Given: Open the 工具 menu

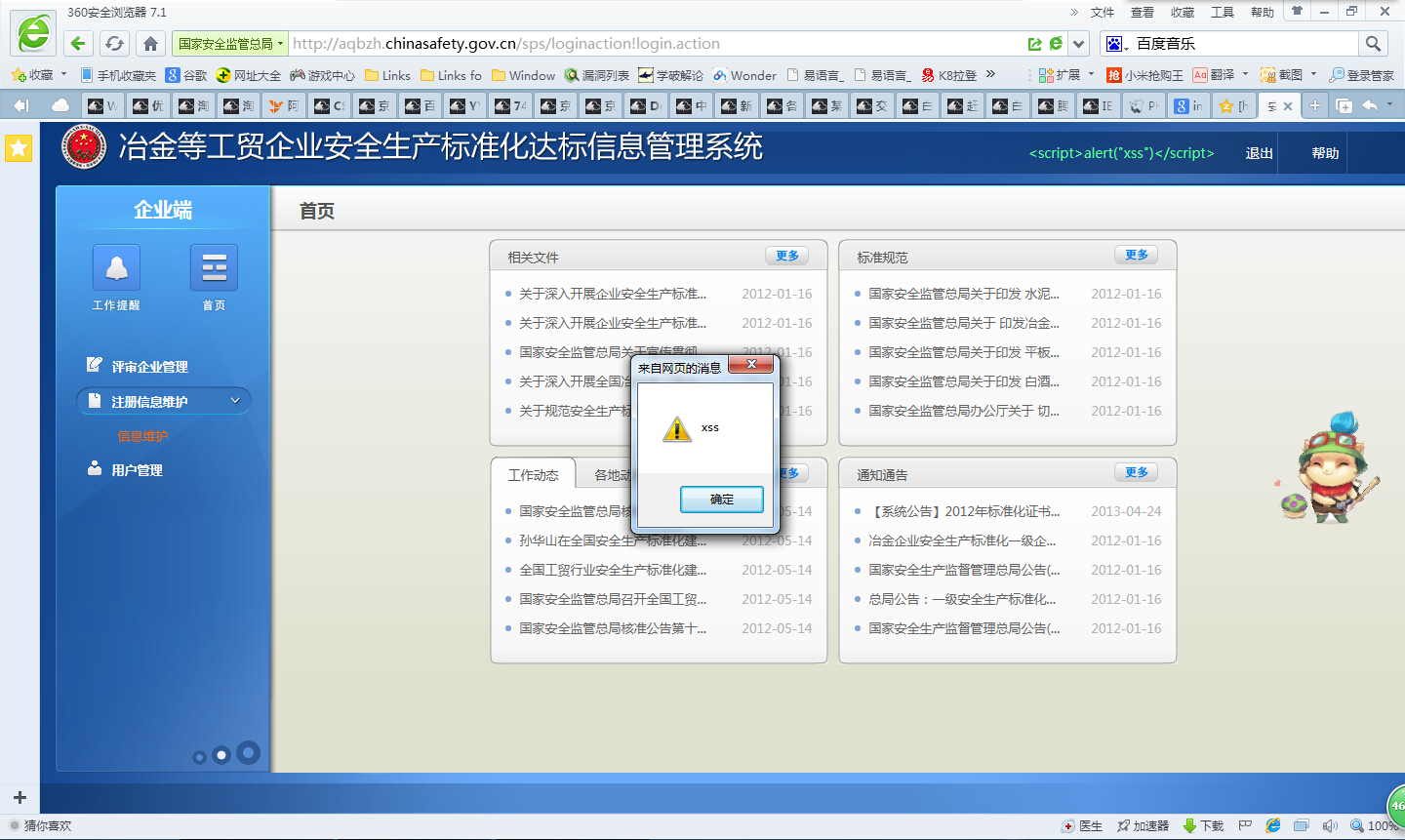Looking at the screenshot, I should pyautogui.click(x=1223, y=13).
